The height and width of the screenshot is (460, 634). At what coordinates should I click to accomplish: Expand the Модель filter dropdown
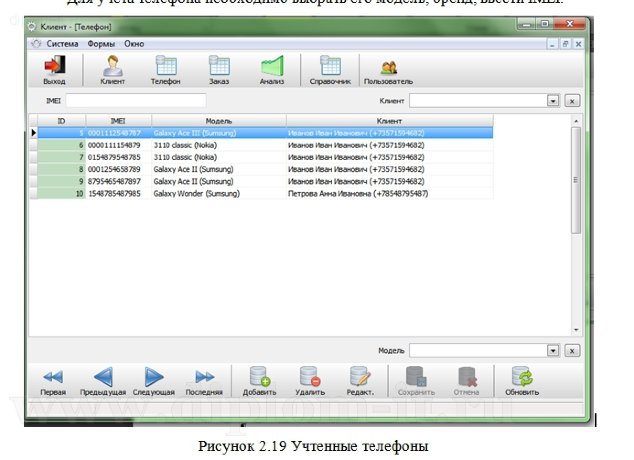point(552,351)
